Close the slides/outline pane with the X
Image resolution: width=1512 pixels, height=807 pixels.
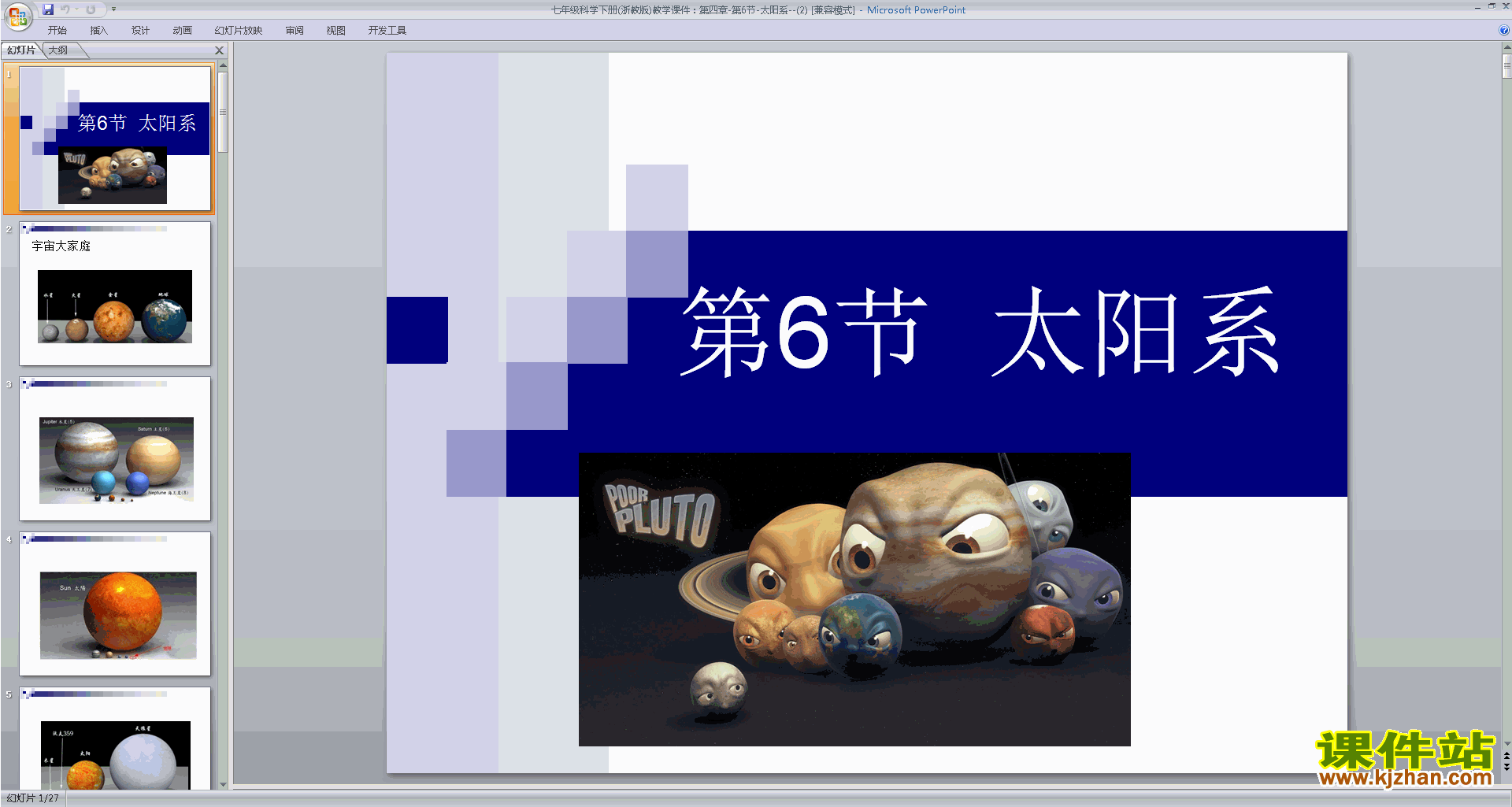220,50
